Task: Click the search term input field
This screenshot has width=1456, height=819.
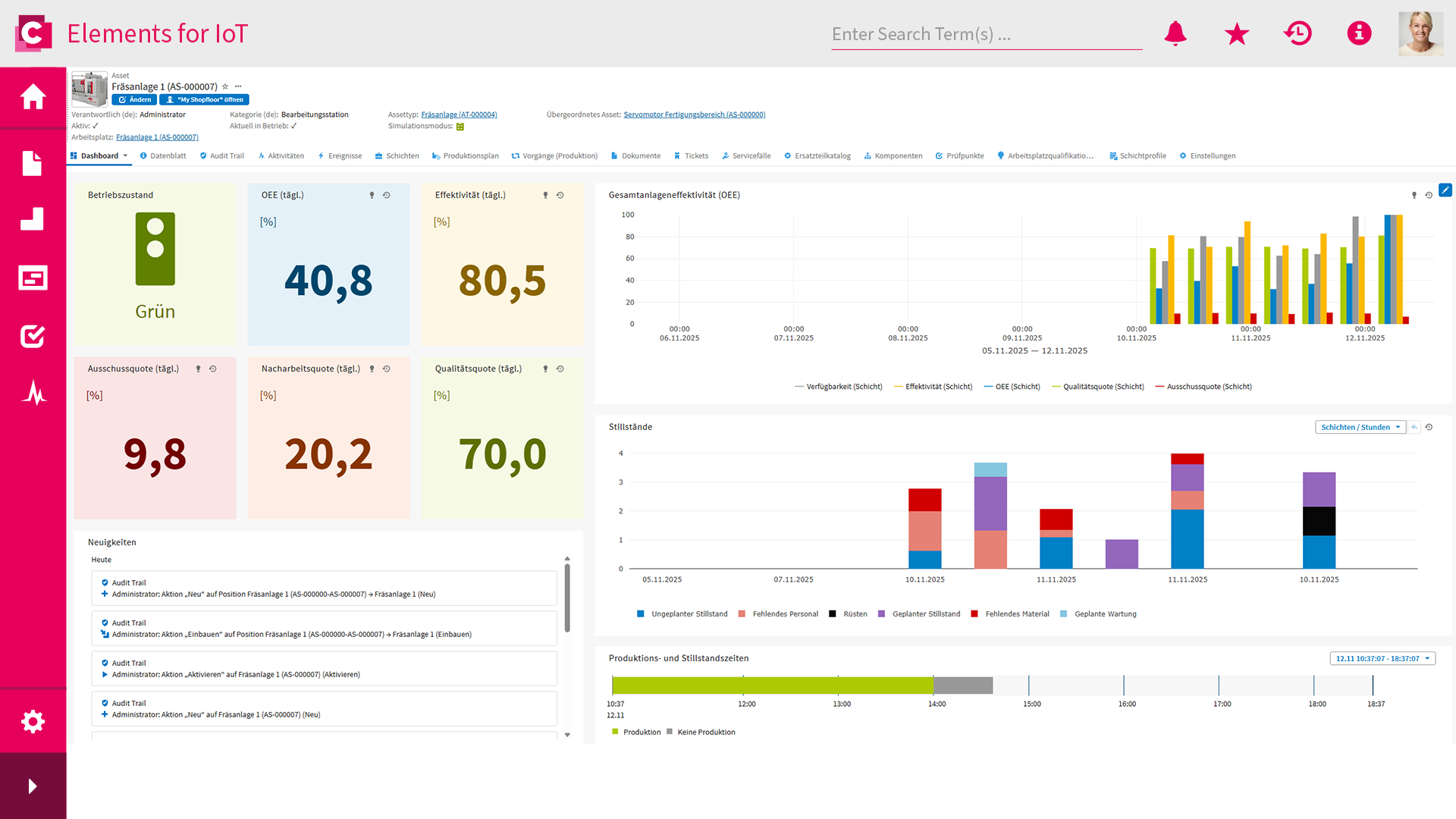Action: point(986,34)
